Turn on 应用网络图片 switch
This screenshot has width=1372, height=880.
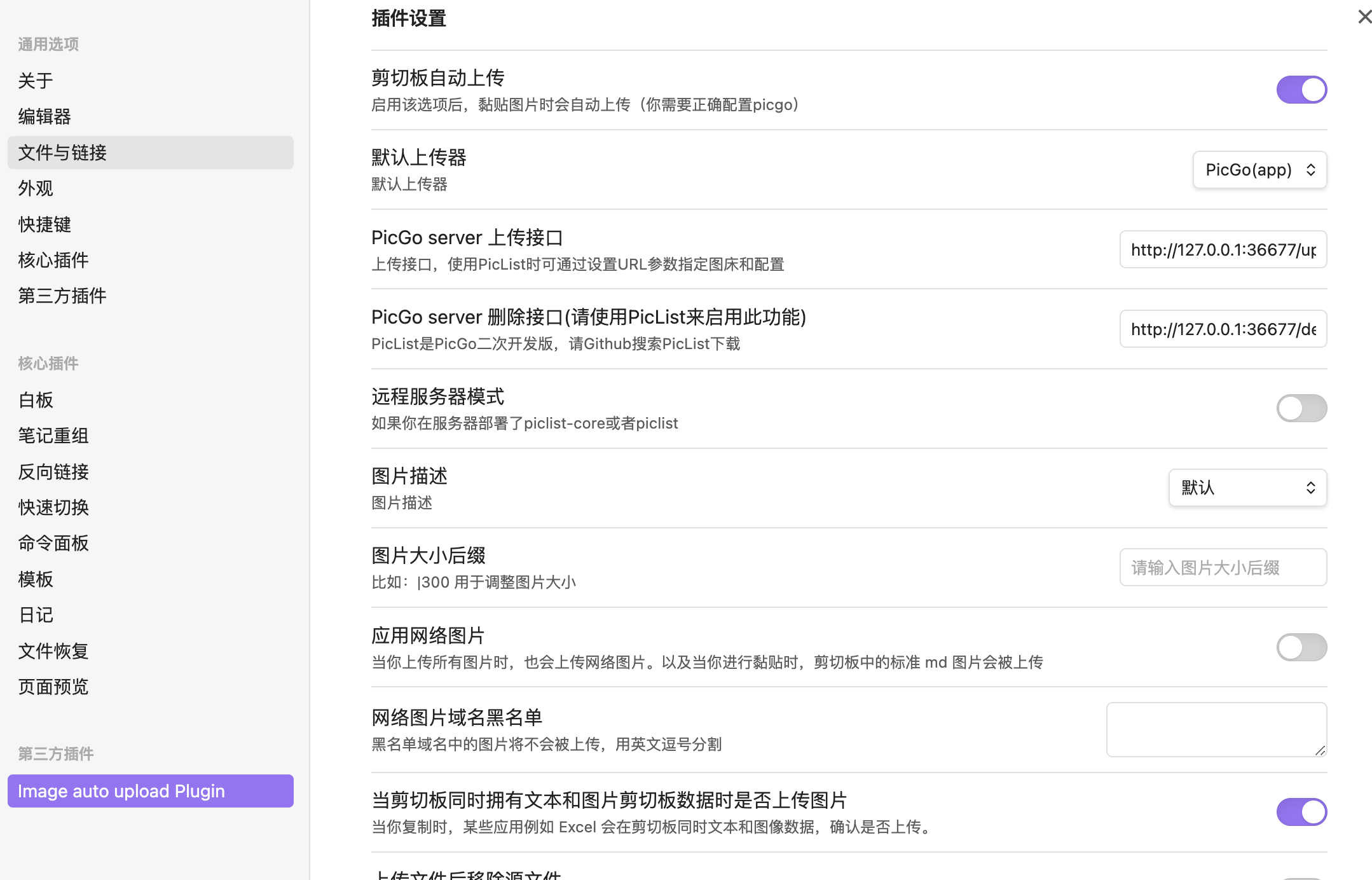coord(1301,647)
